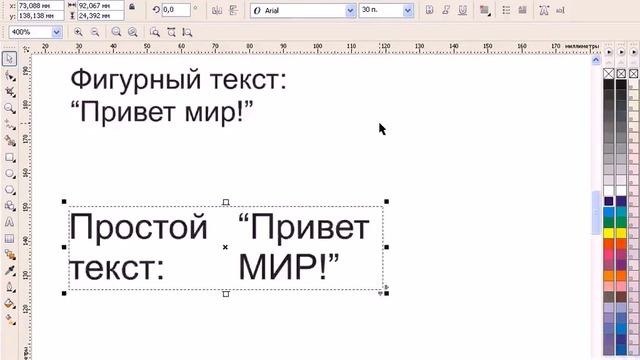Select the Interactive fill tool
Screen dimensions: 640x360
coord(10,320)
